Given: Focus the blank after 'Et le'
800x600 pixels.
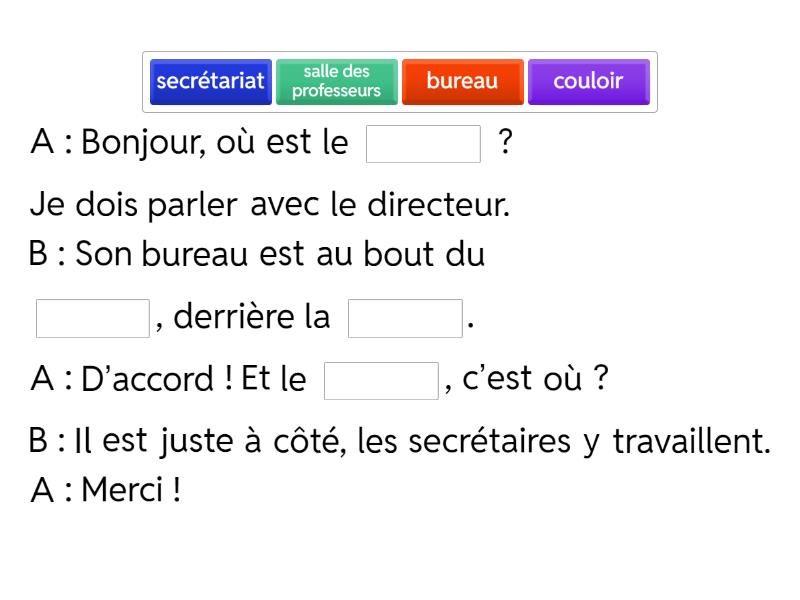Looking at the screenshot, I should pyautogui.click(x=381, y=381).
